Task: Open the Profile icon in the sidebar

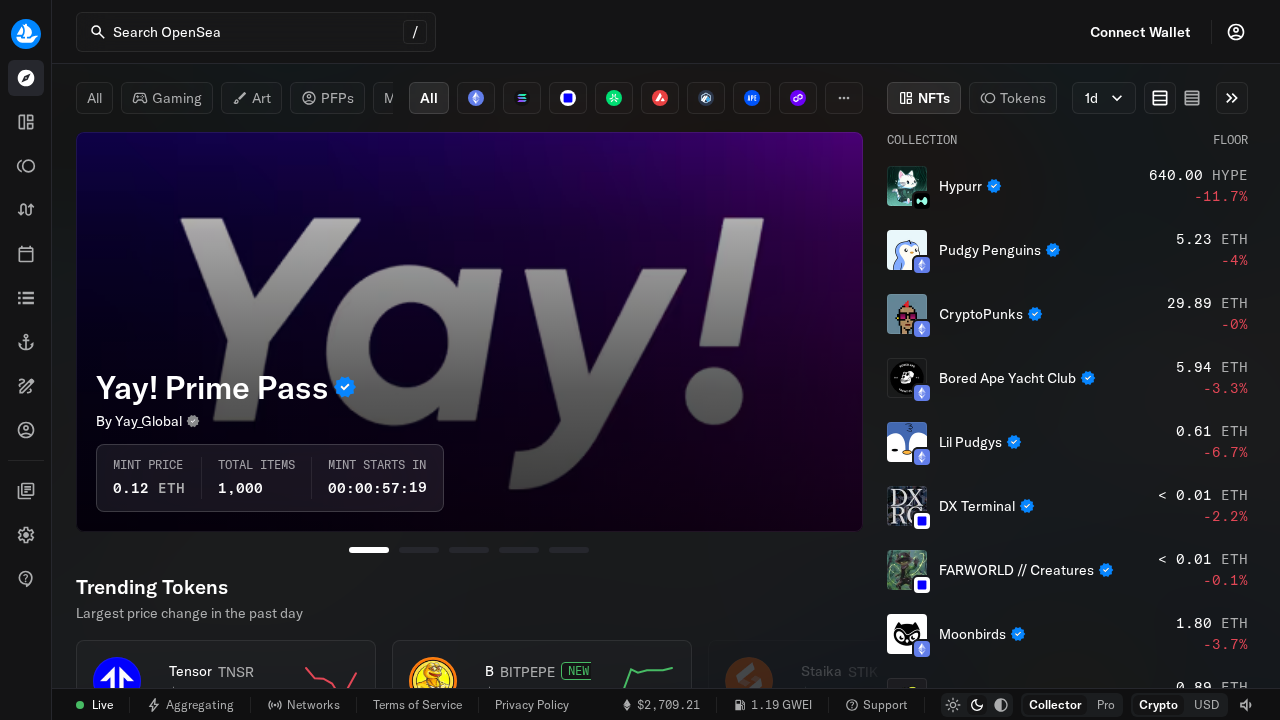Action: 26,430
